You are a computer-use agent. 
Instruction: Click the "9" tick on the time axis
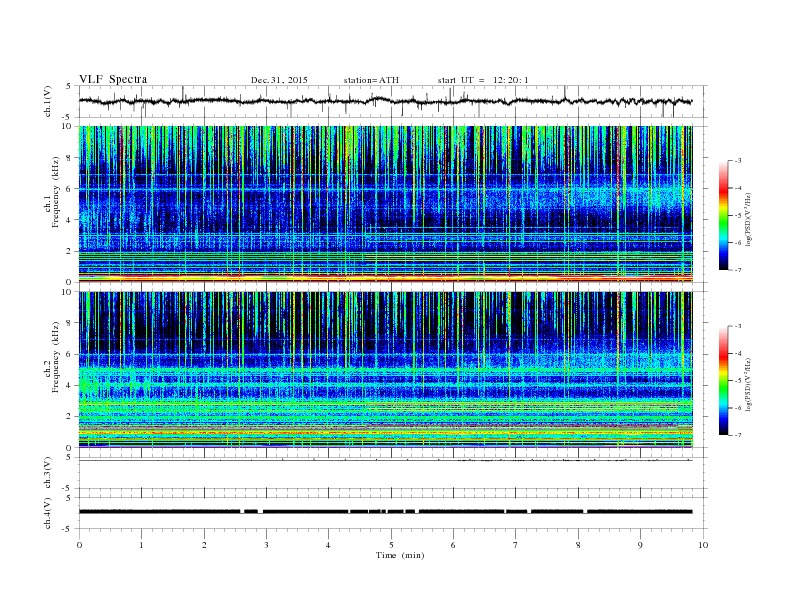pos(640,545)
